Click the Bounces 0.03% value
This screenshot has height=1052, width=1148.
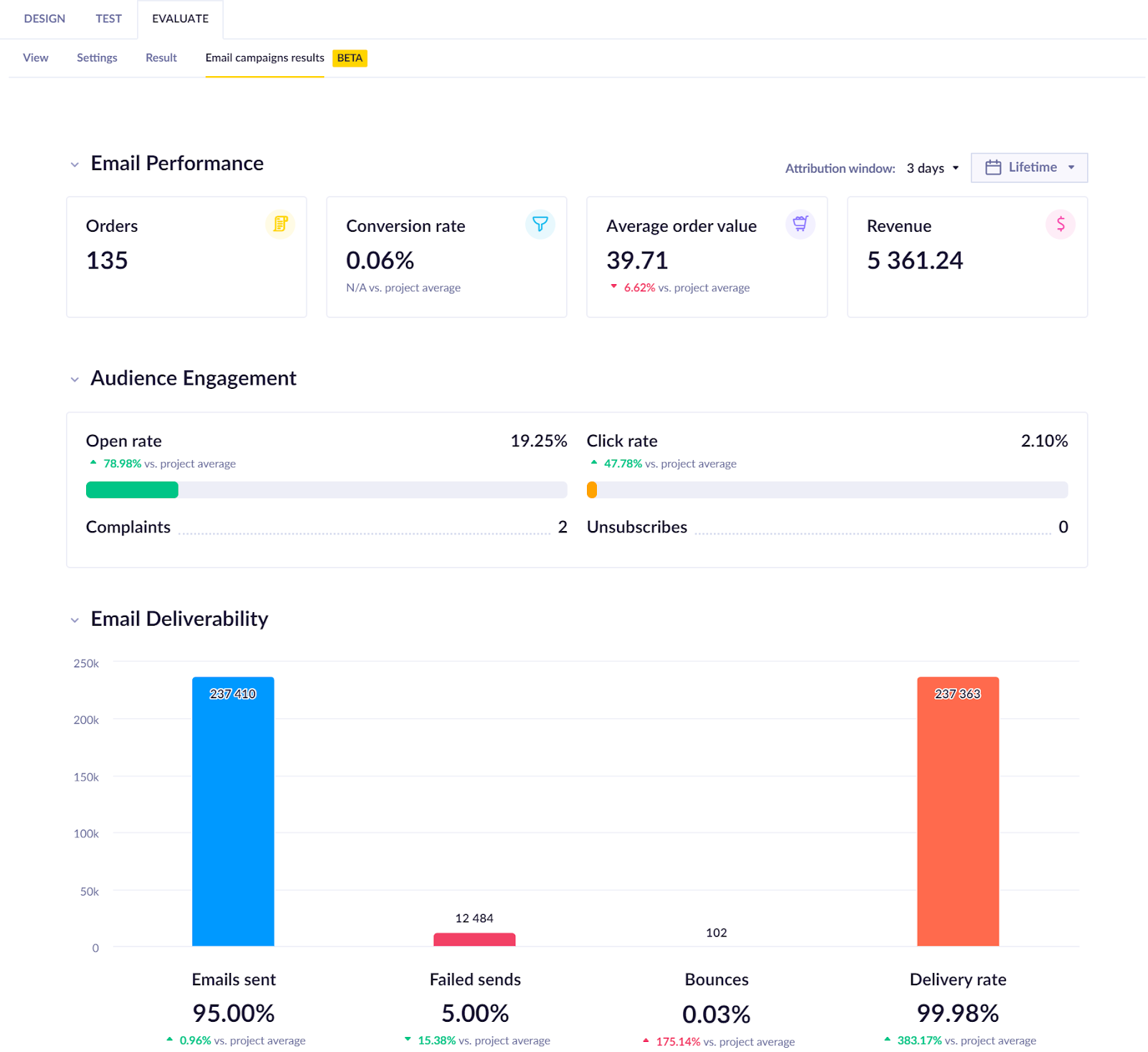(x=716, y=1014)
